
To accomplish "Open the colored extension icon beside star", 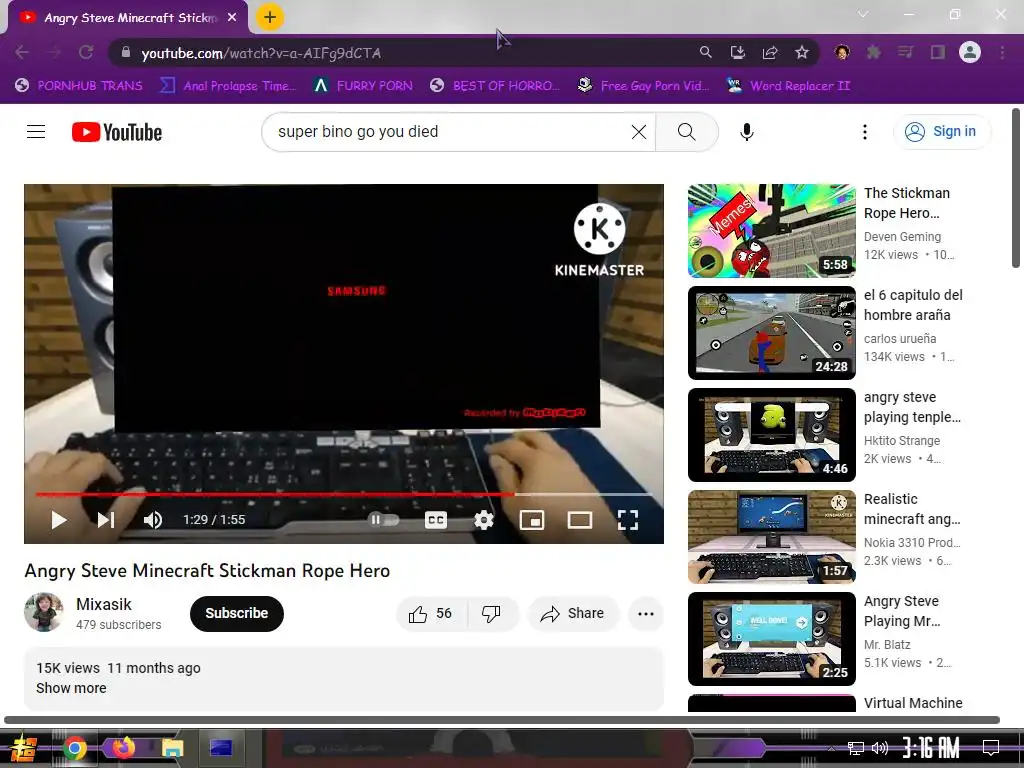I will [842, 52].
